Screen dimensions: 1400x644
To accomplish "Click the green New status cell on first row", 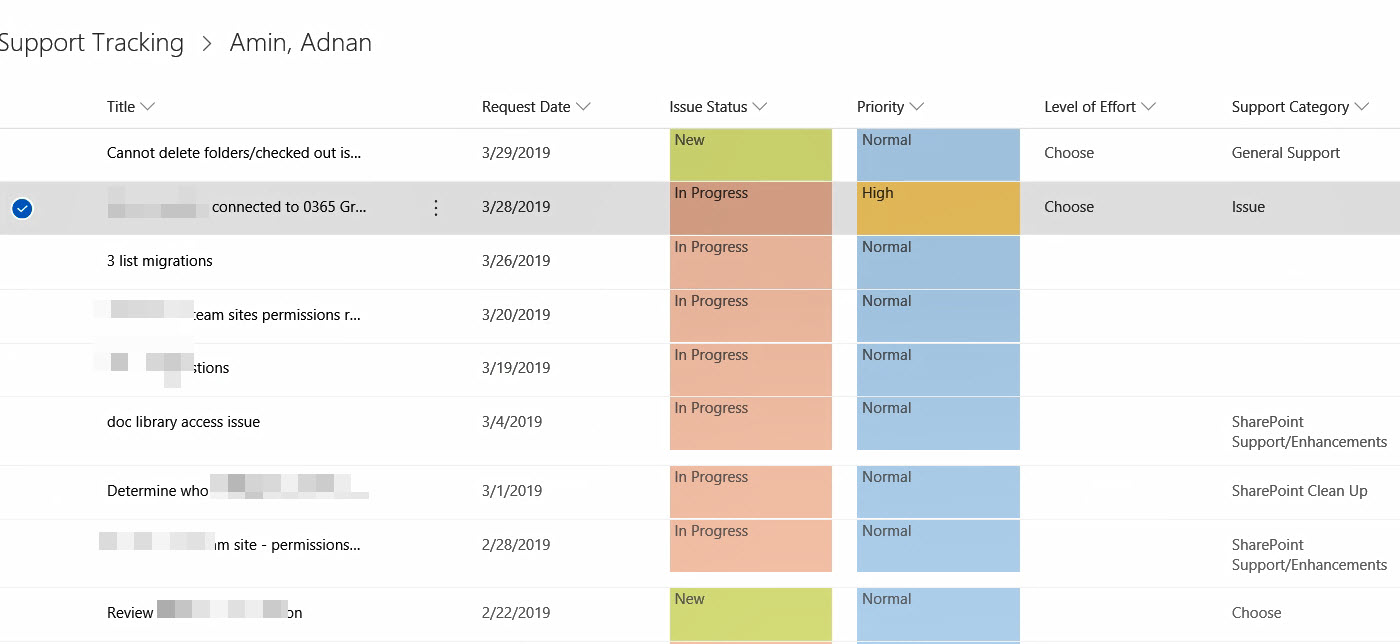I will pyautogui.click(x=750, y=153).
